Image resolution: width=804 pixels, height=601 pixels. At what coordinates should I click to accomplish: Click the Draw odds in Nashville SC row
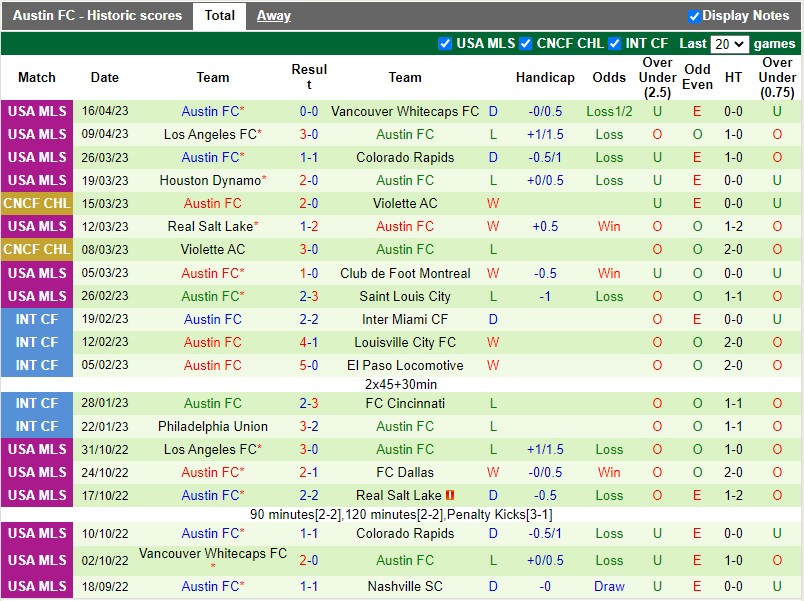(x=609, y=586)
